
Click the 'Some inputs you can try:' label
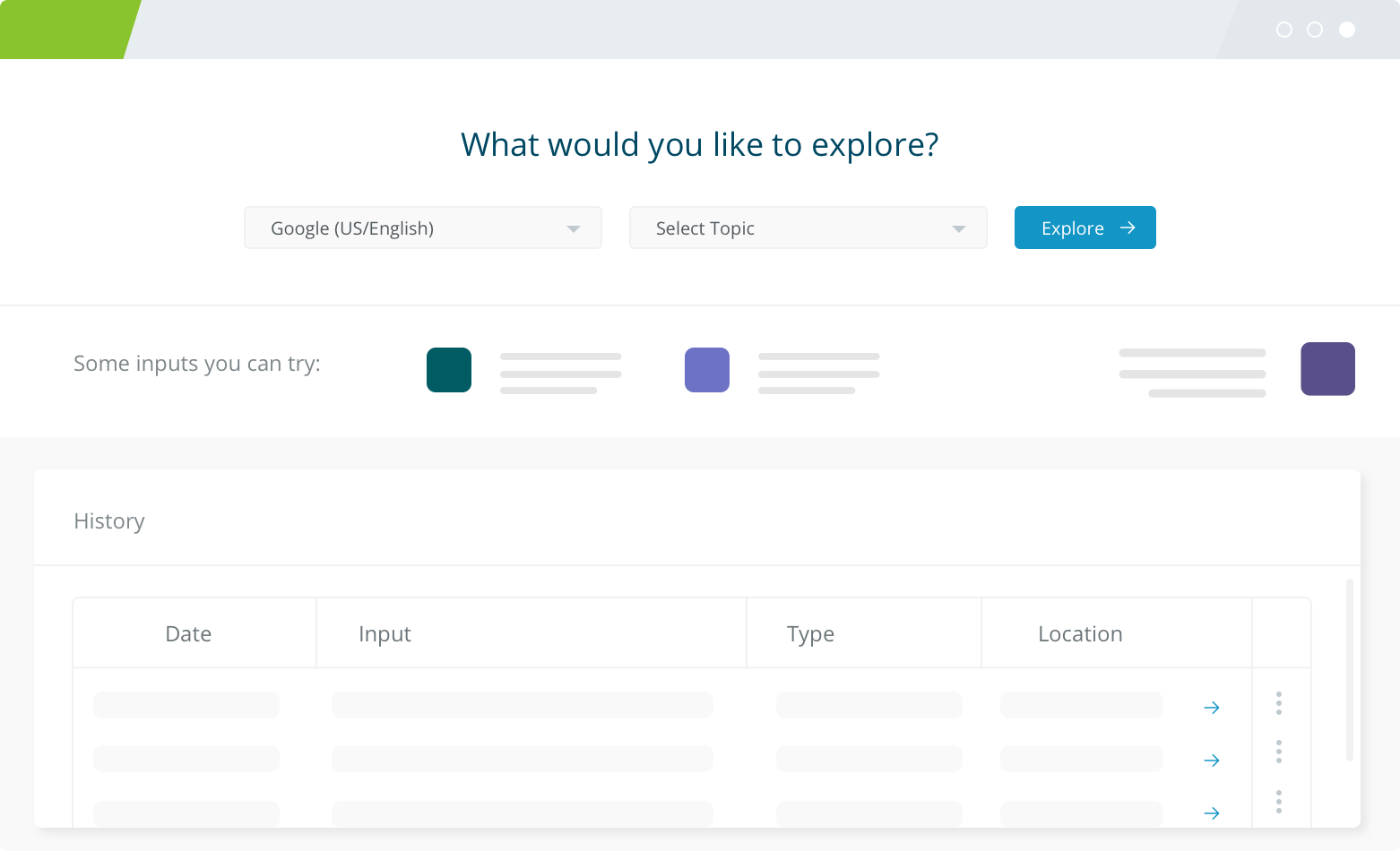(197, 364)
